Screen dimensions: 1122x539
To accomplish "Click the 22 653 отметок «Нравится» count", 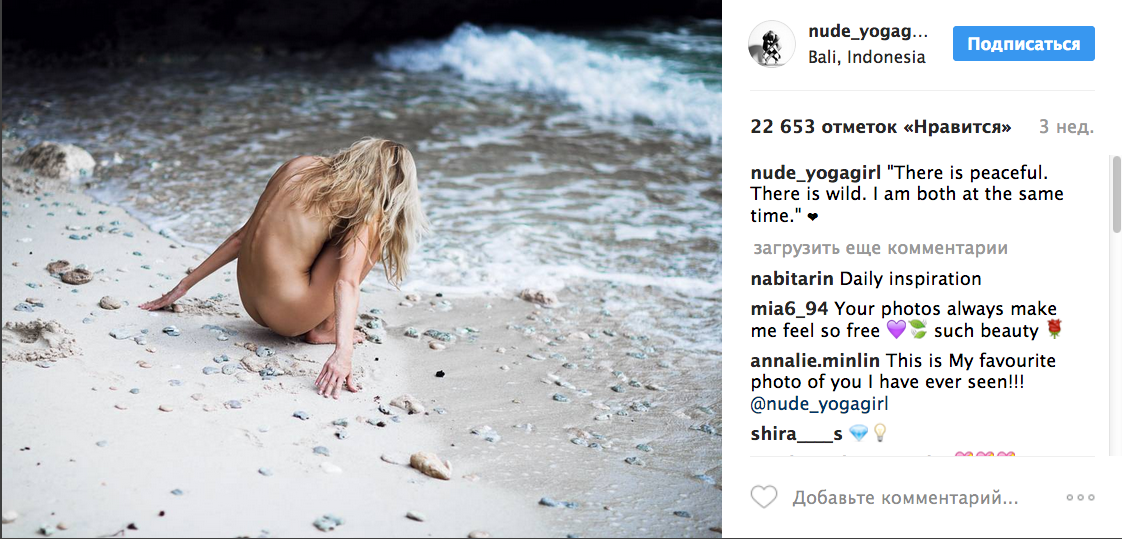I will click(x=881, y=127).
